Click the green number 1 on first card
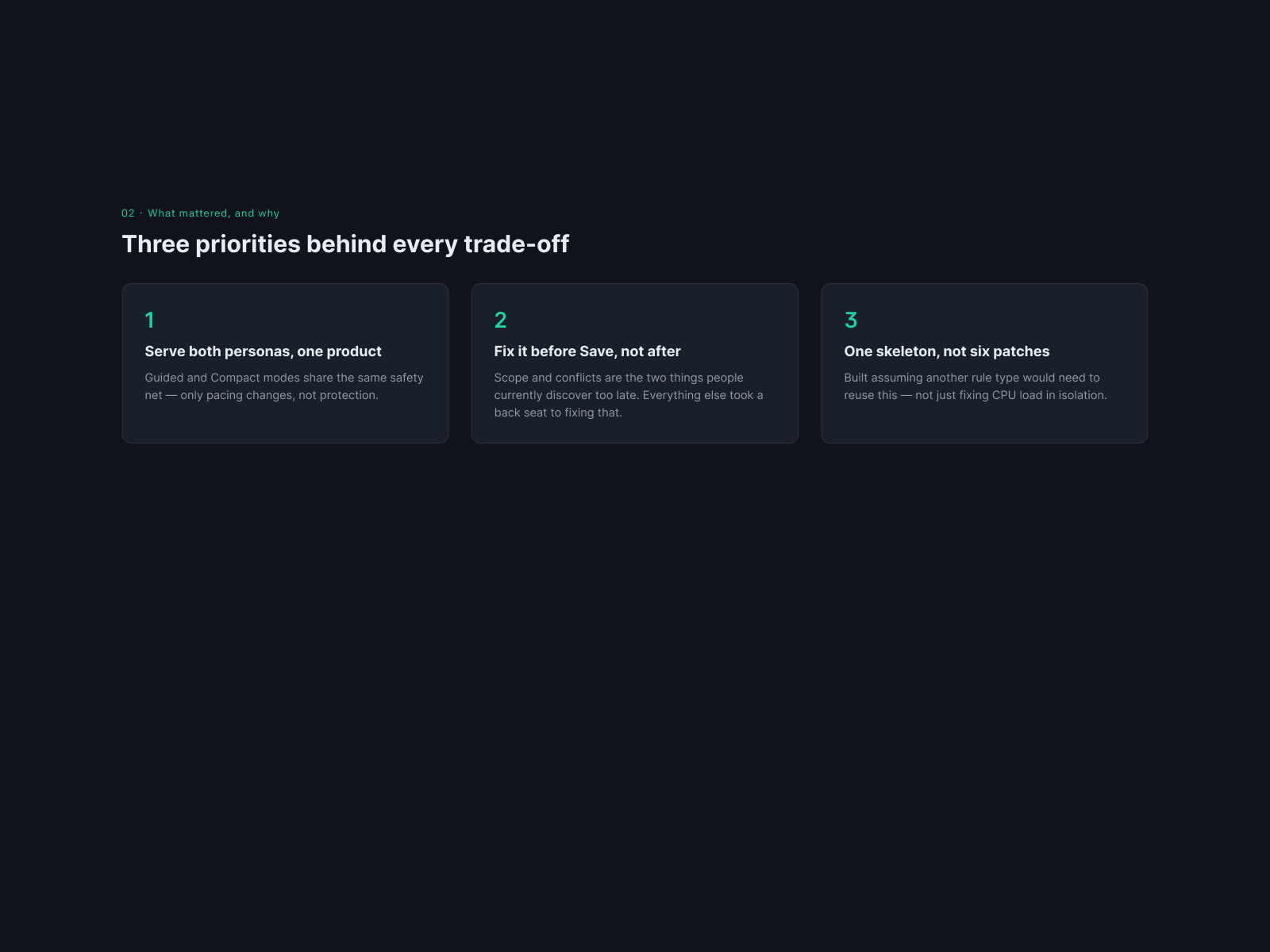This screenshot has width=1270, height=952. pyautogui.click(x=149, y=320)
